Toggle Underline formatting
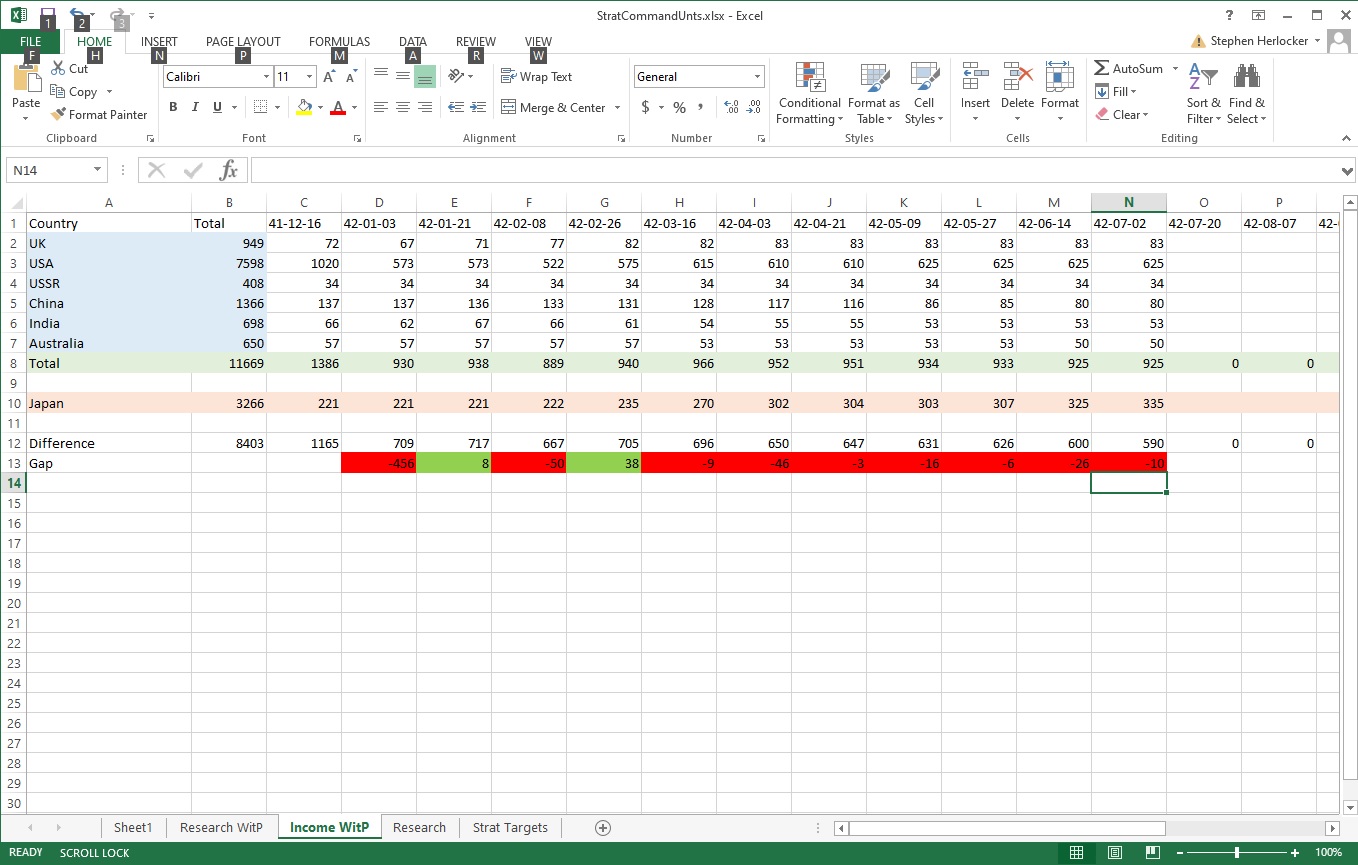 click(217, 107)
